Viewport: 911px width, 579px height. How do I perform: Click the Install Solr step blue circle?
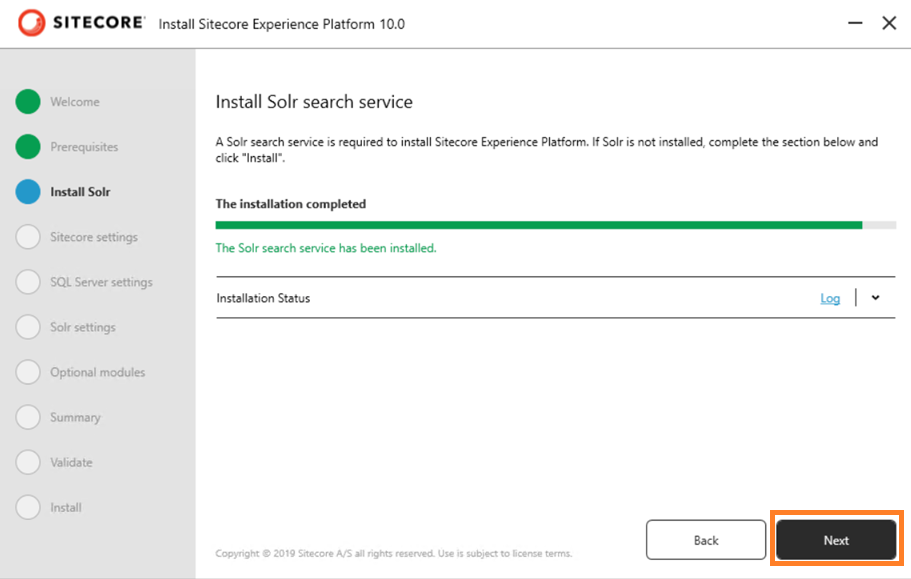28,192
